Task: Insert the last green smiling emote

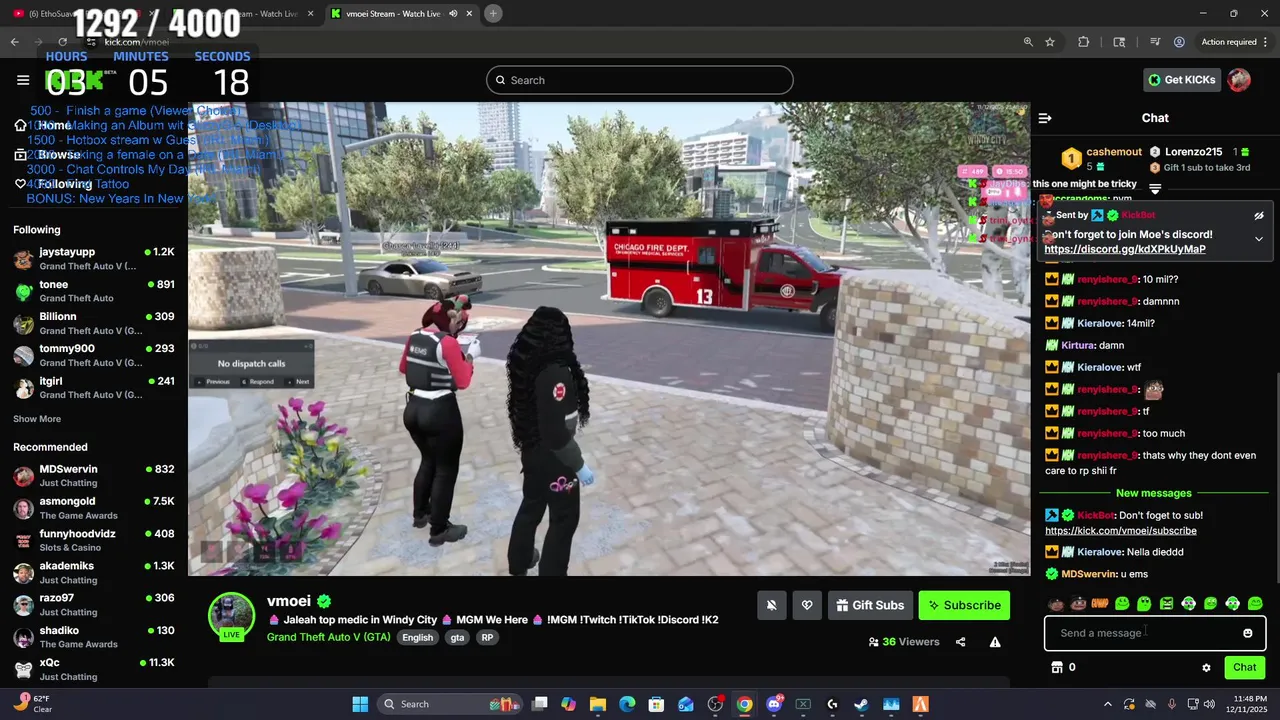Action: coord(1255,604)
